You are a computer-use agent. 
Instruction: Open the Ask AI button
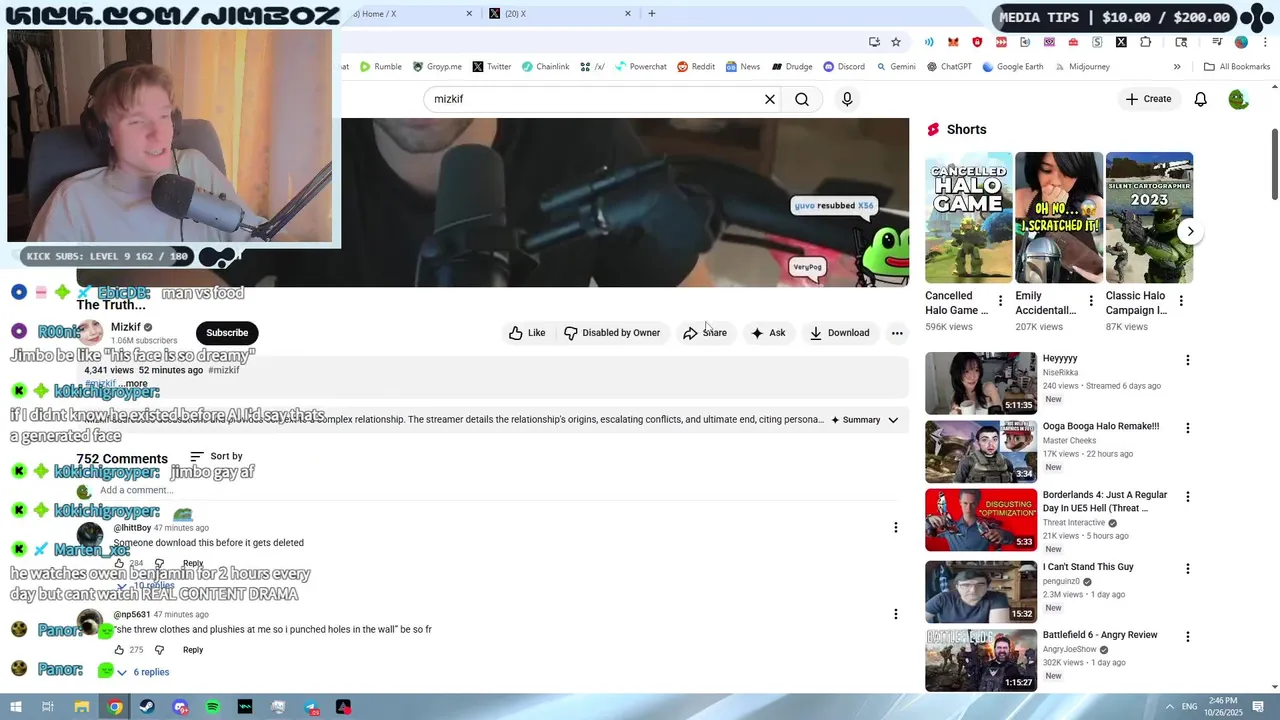(x=768, y=333)
